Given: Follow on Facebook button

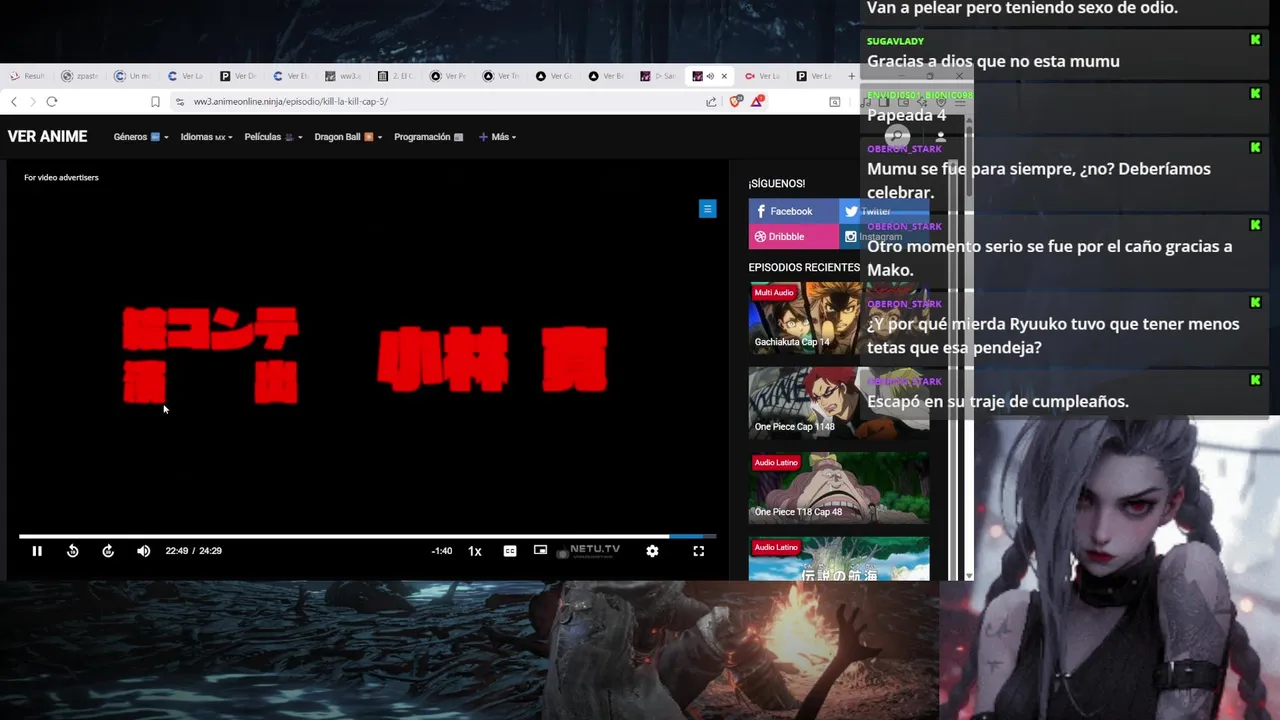Looking at the screenshot, I should click(793, 211).
